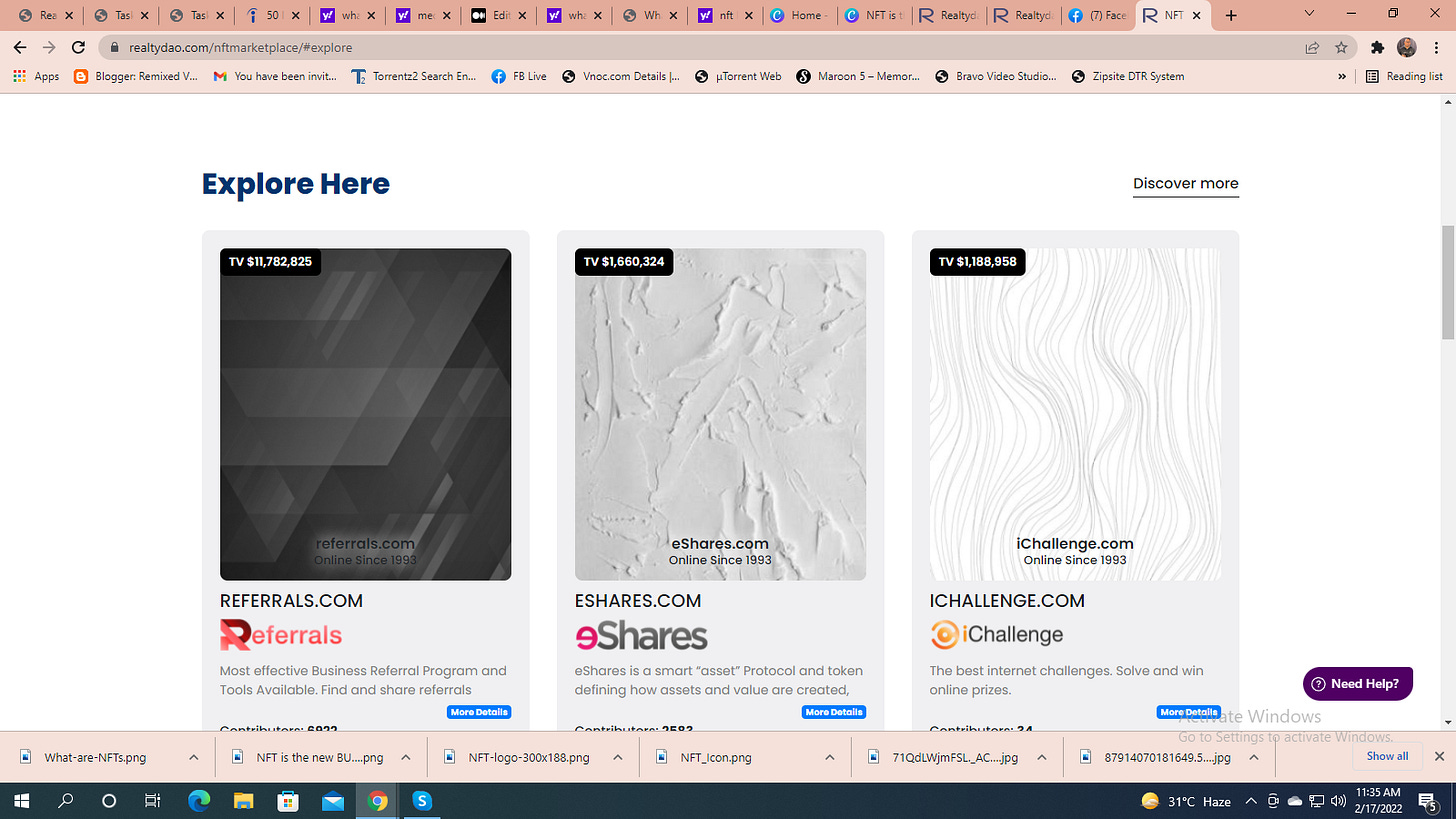1456x819 pixels.
Task: Open Blogger: Remixed V... bookmark
Action: click(136, 76)
